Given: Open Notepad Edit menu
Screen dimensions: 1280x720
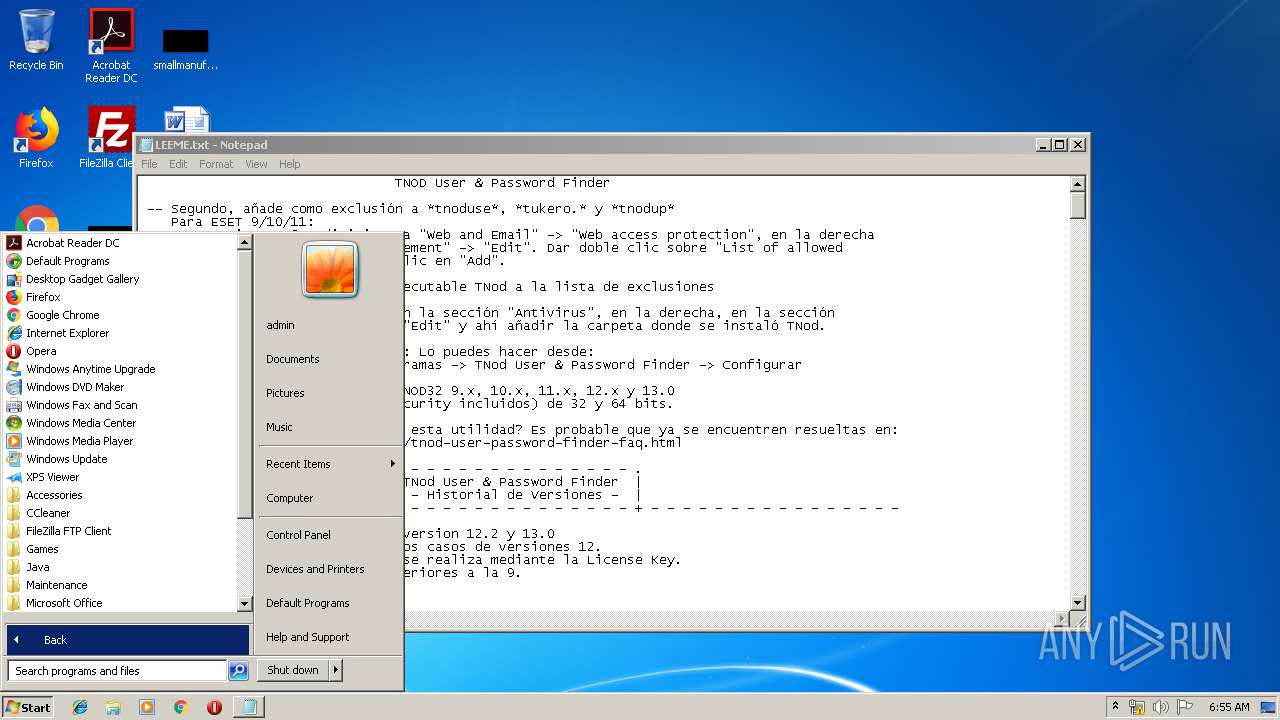Looking at the screenshot, I should point(178,164).
